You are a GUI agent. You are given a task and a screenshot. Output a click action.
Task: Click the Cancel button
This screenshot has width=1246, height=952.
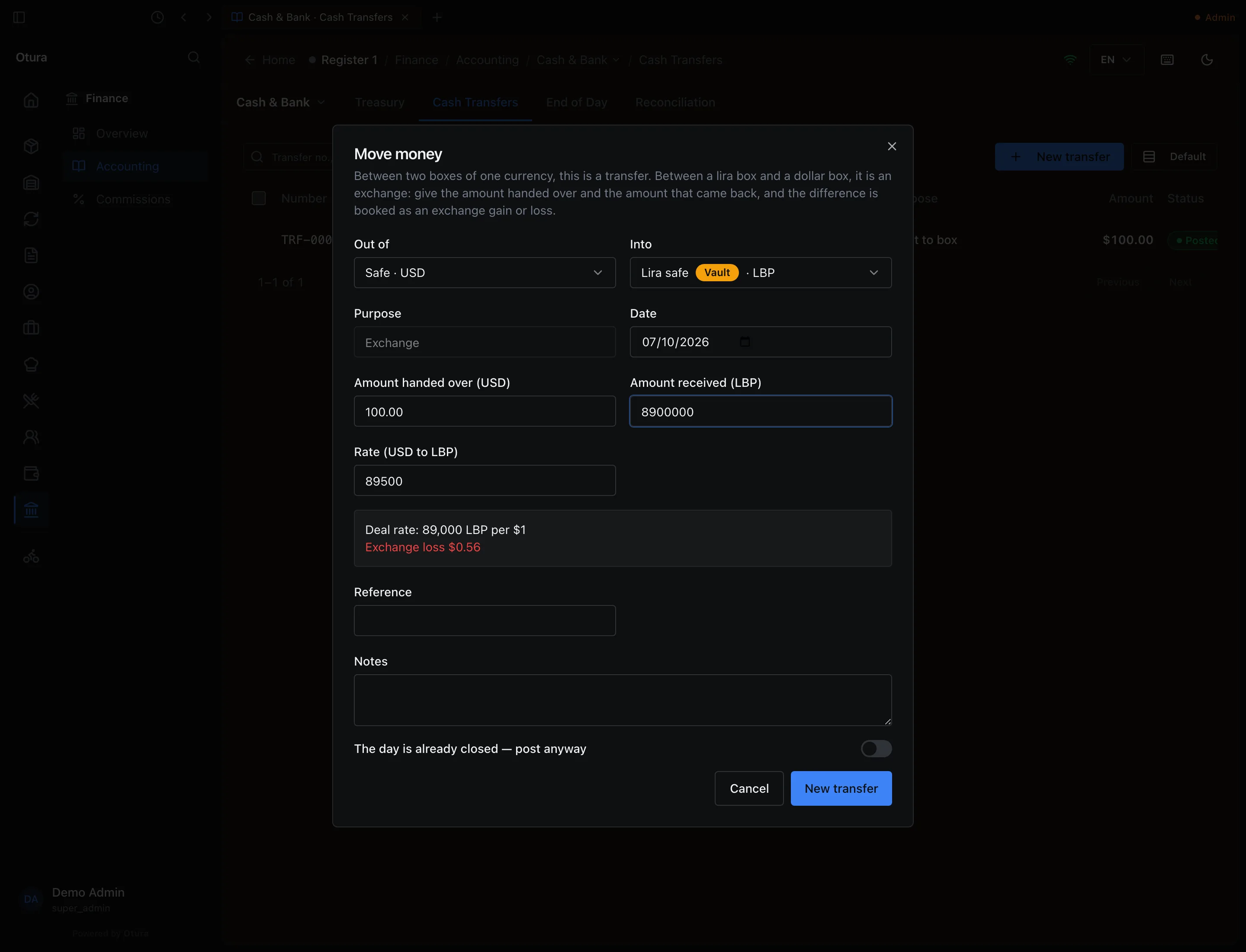tap(749, 788)
